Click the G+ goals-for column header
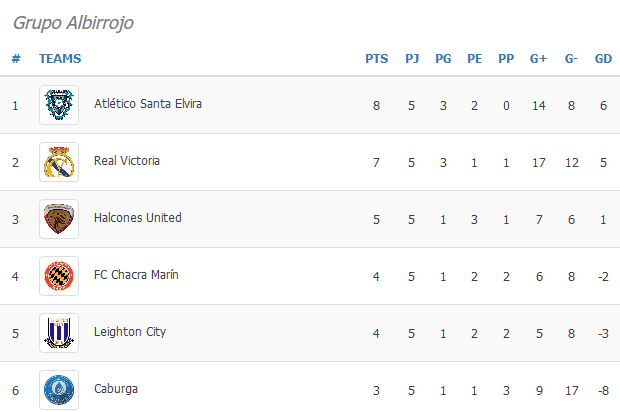The image size is (620, 412). click(x=538, y=59)
